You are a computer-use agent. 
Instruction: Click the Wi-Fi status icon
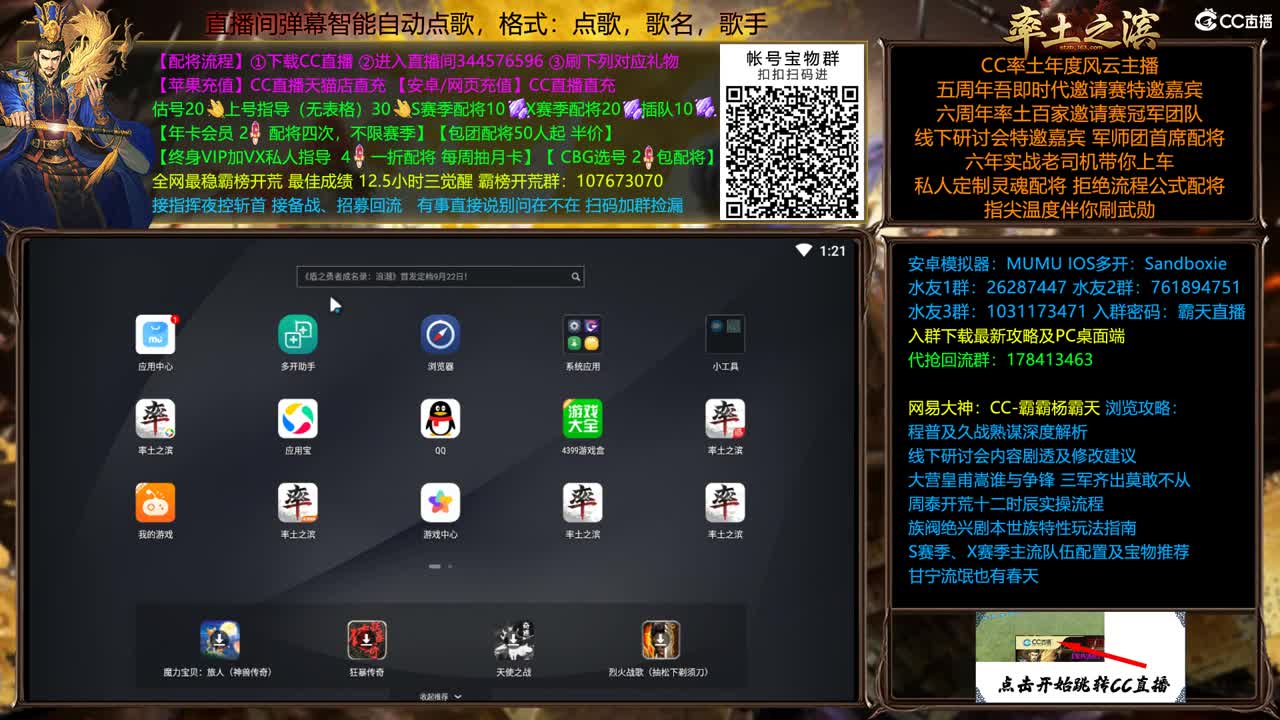coord(803,250)
